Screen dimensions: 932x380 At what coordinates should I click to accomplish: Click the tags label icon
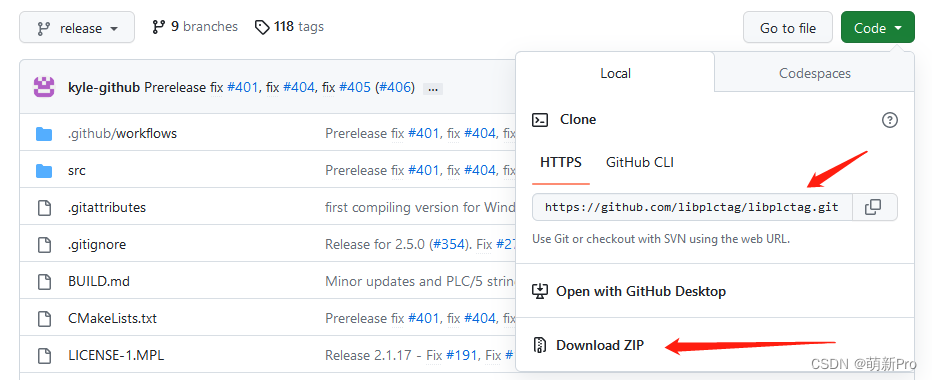click(x=262, y=27)
